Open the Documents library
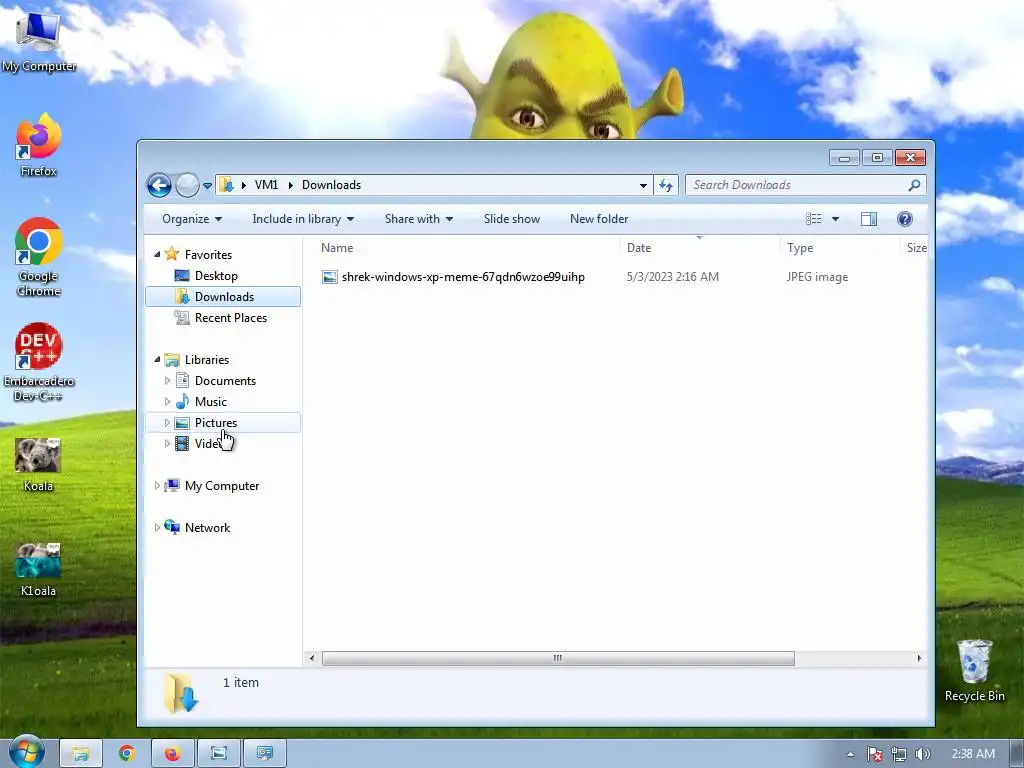1024x768 pixels. [225, 381]
